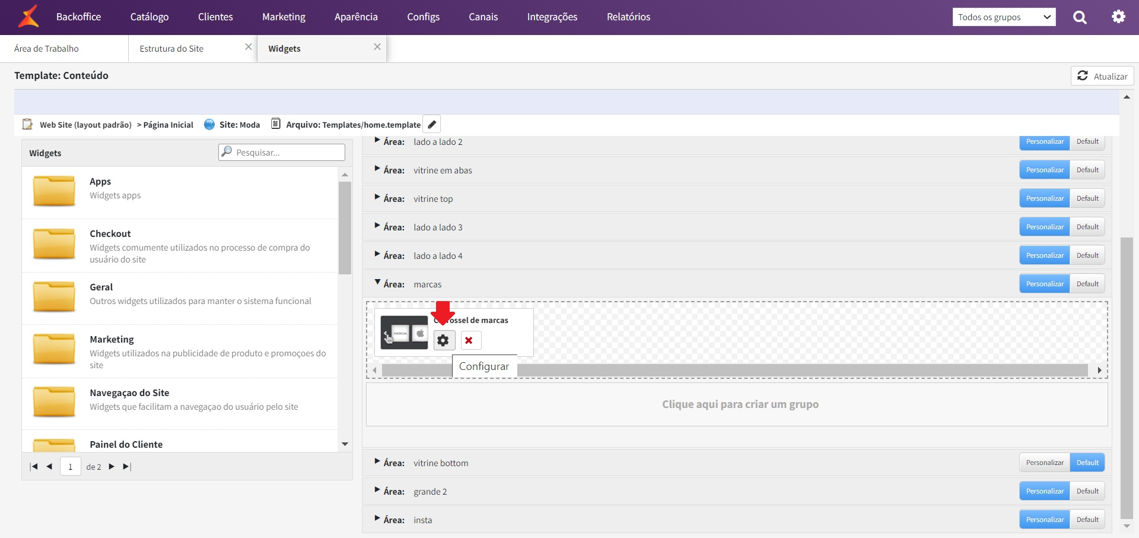
Task: Set marcas area to Default
Action: pos(1087,284)
